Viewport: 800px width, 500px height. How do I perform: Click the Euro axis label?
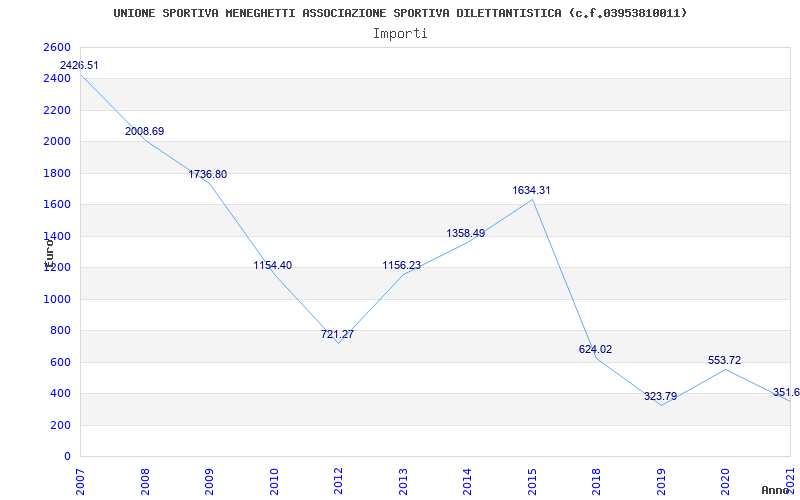pyautogui.click(x=48, y=253)
